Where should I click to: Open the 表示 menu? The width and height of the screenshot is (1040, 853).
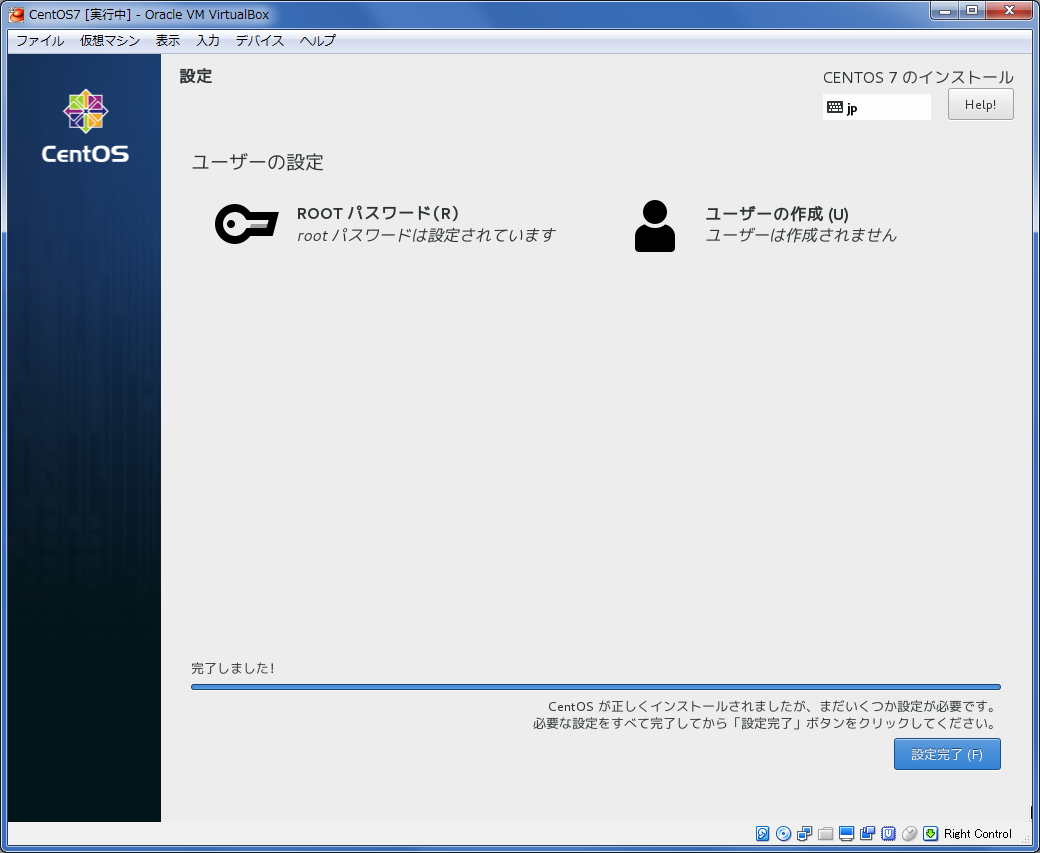click(168, 41)
